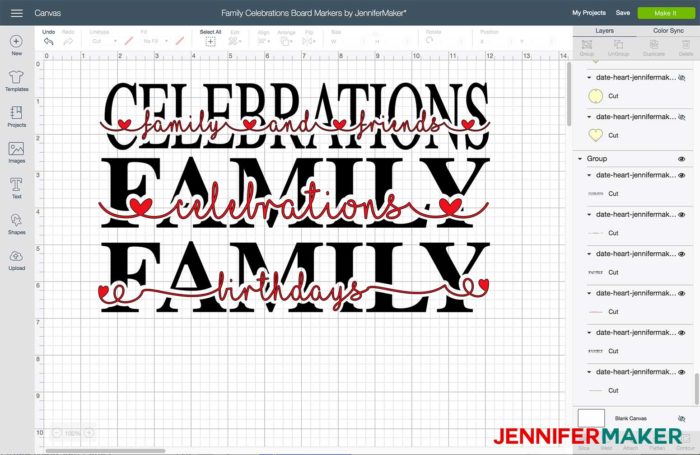The height and width of the screenshot is (455, 700).
Task: Open the Projects panel
Action: pos(17,117)
